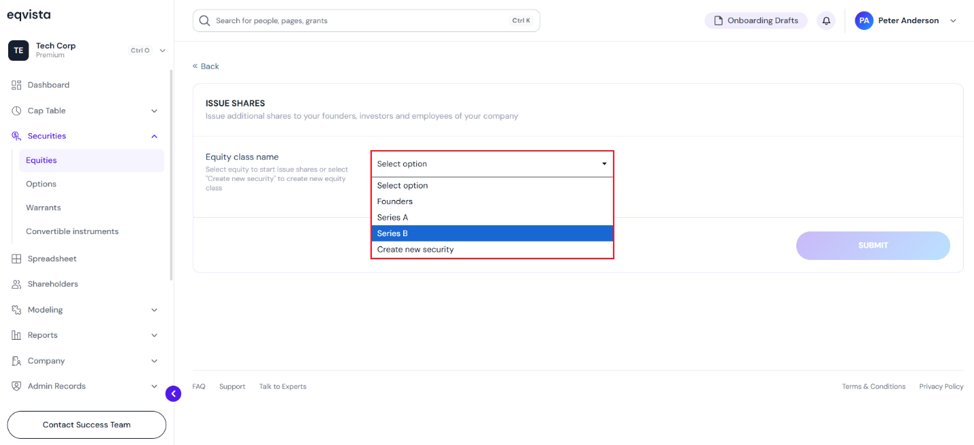Expand the Reports chevron

click(x=155, y=335)
